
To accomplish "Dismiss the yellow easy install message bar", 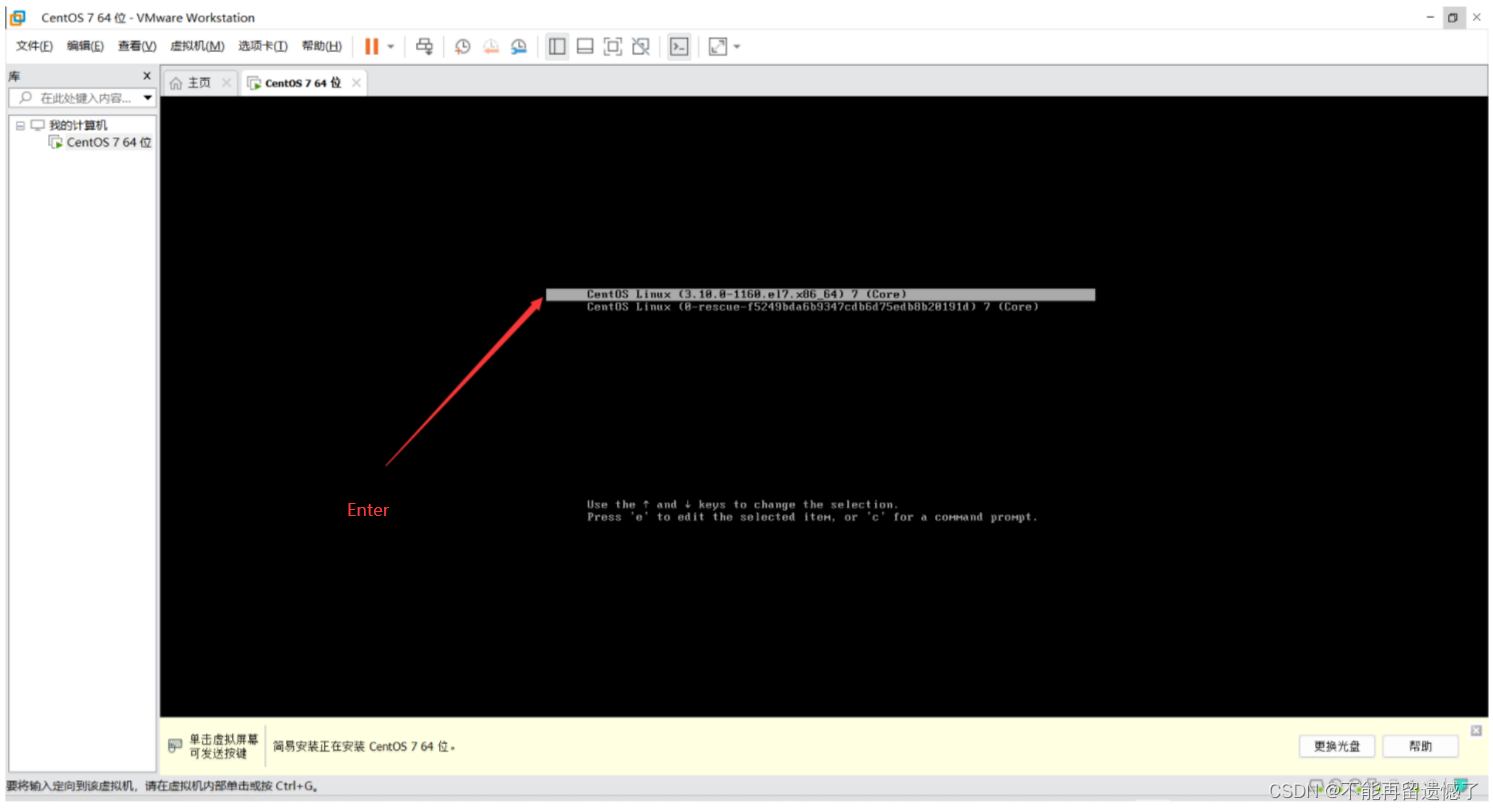I will 1476,730.
